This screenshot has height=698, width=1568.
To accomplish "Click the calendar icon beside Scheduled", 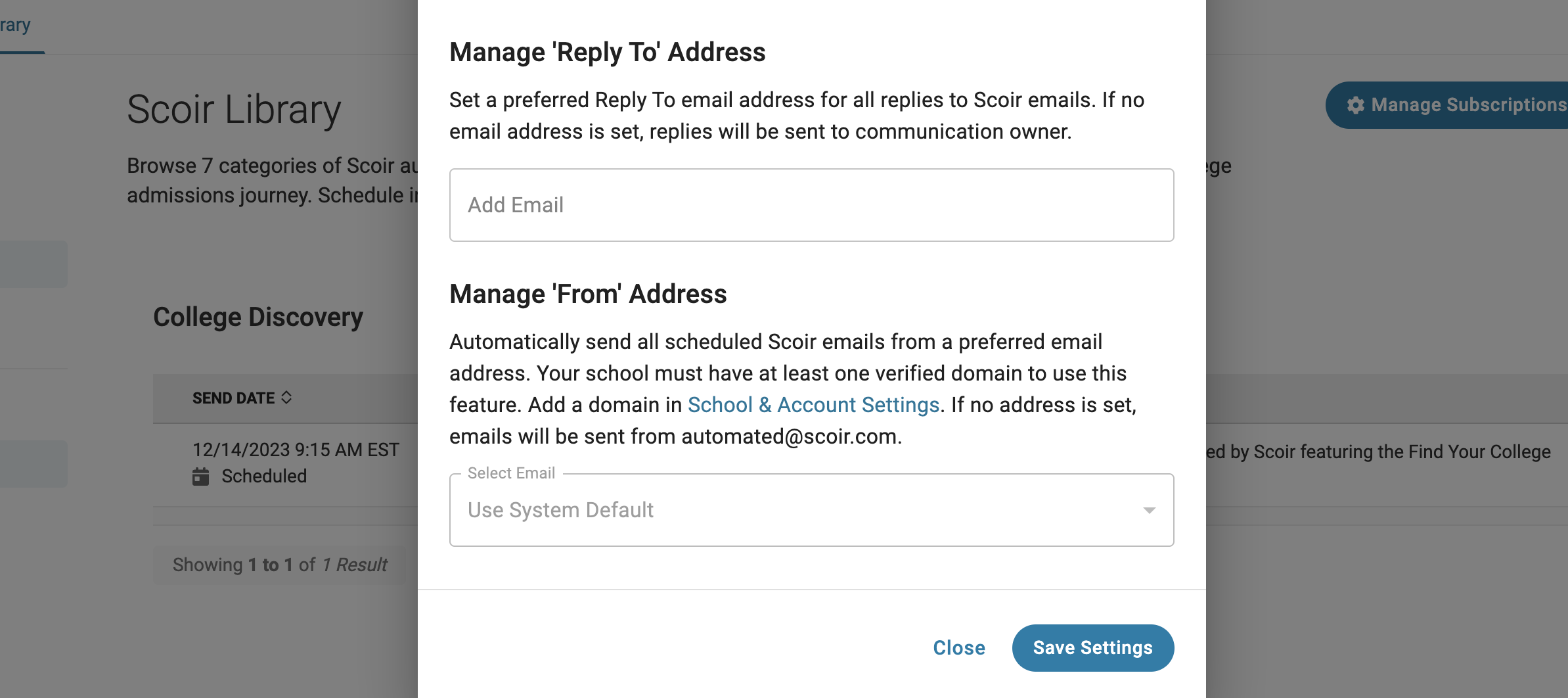I will 201,476.
